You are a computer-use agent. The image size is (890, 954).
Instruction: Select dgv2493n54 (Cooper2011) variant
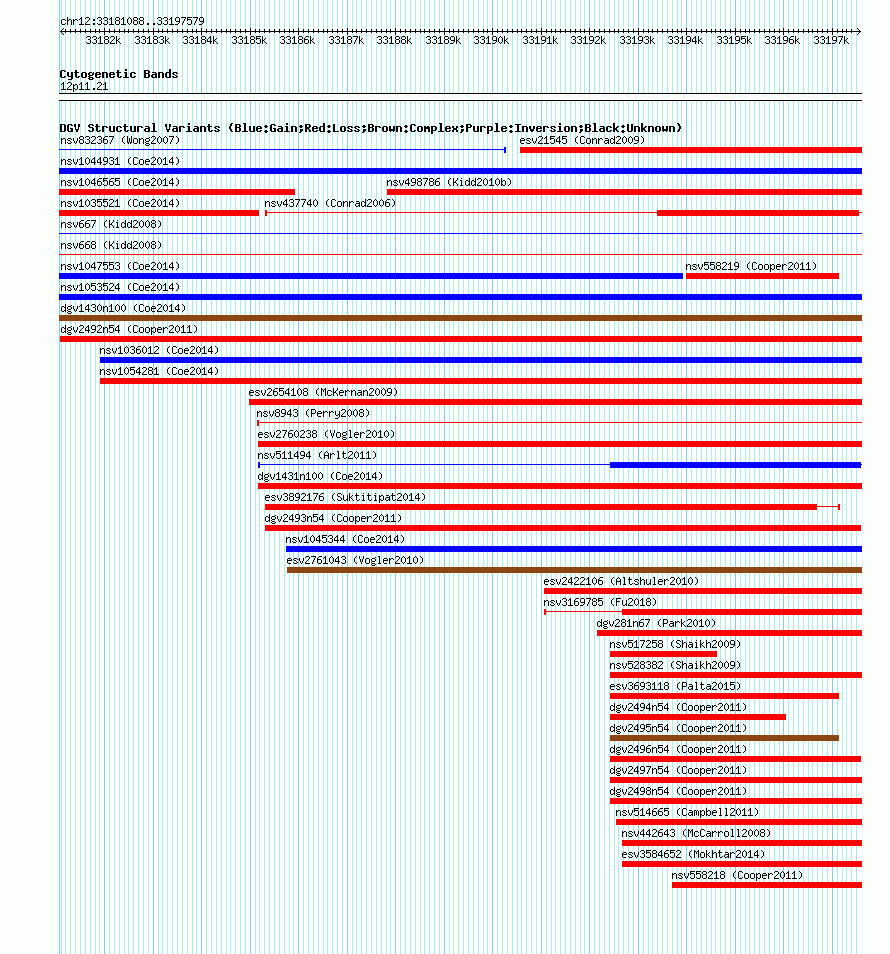click(x=333, y=518)
